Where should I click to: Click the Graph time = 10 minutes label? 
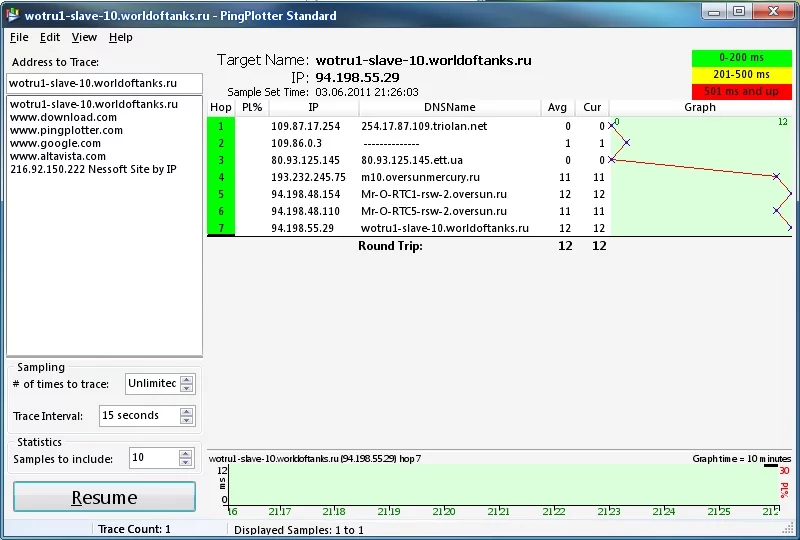(x=741, y=459)
